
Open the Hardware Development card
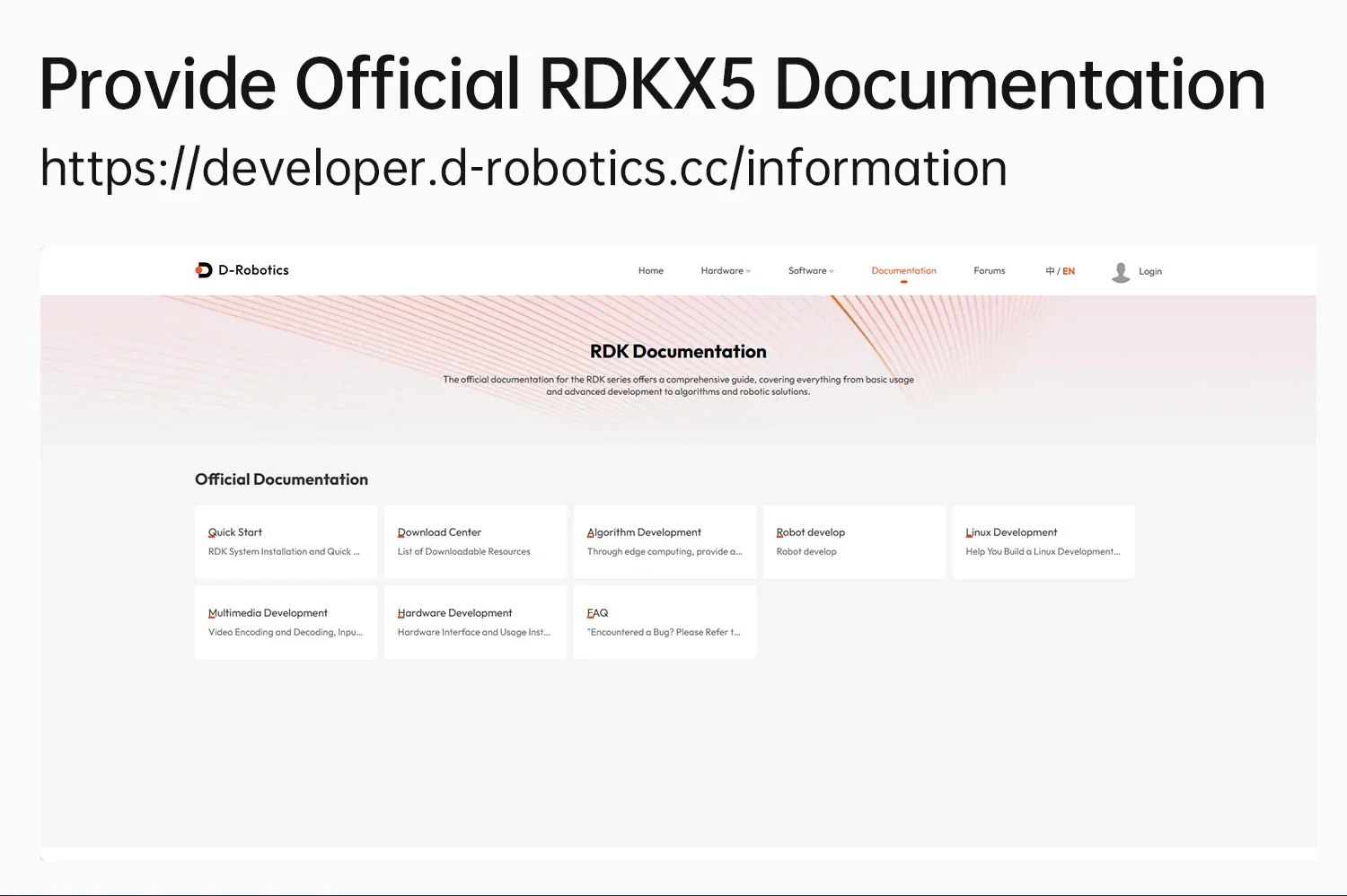[x=476, y=623]
